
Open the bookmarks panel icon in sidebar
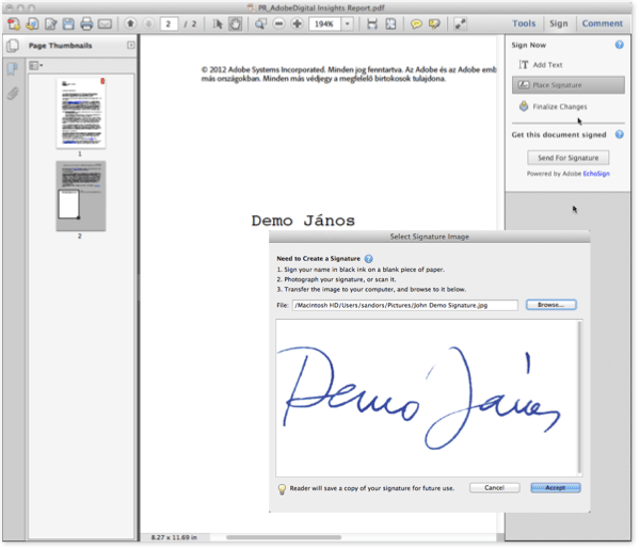click(x=12, y=69)
